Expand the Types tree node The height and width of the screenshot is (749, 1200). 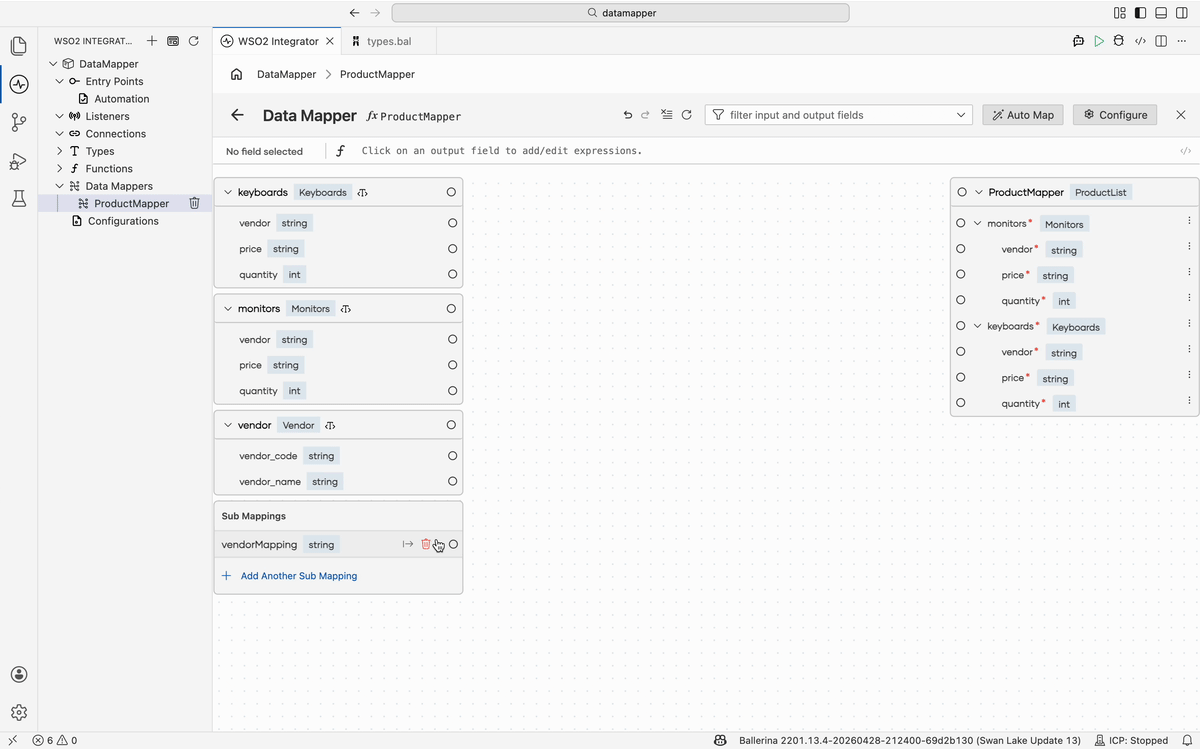pos(59,151)
